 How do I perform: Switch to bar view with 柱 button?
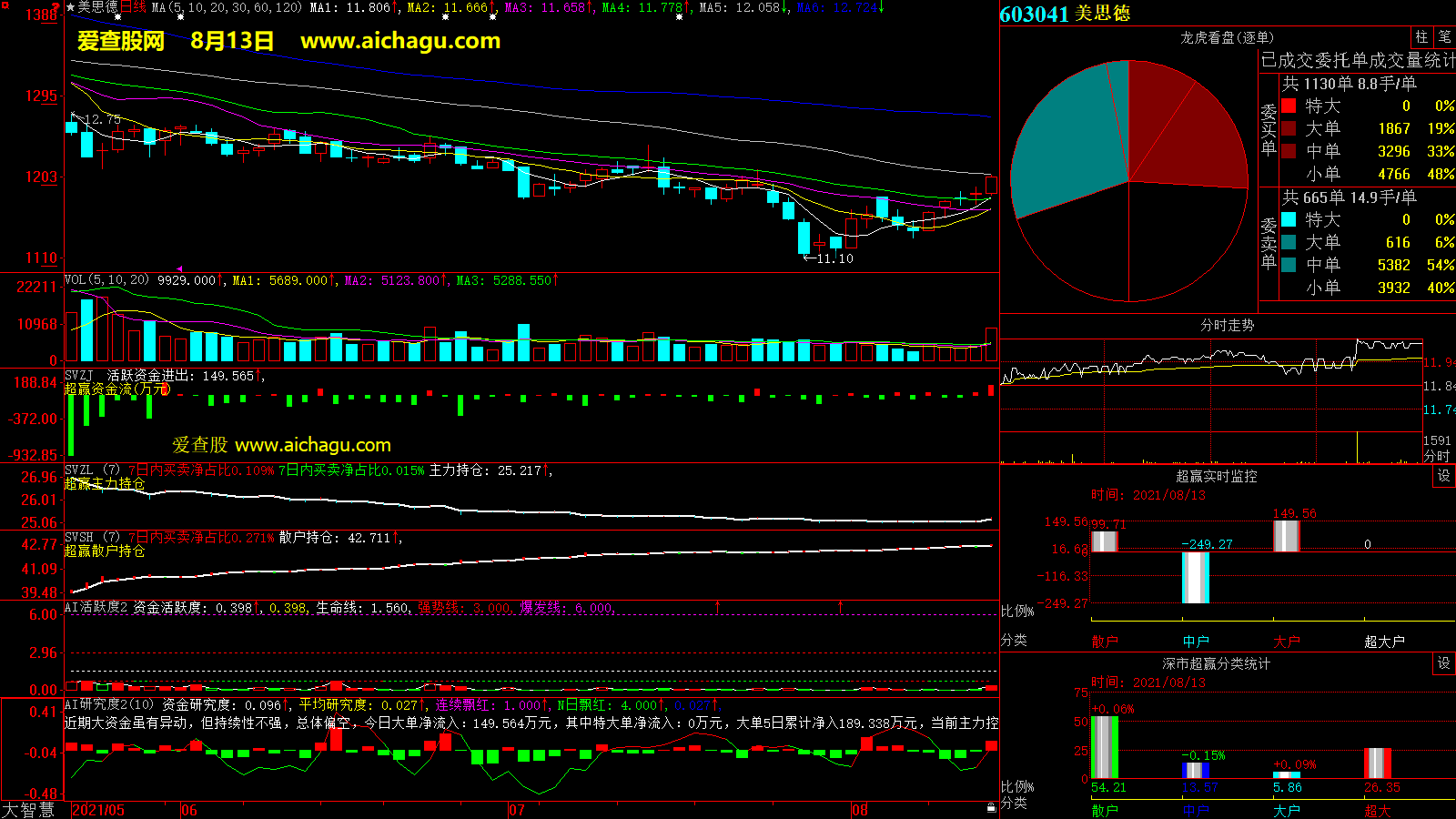(x=1421, y=36)
